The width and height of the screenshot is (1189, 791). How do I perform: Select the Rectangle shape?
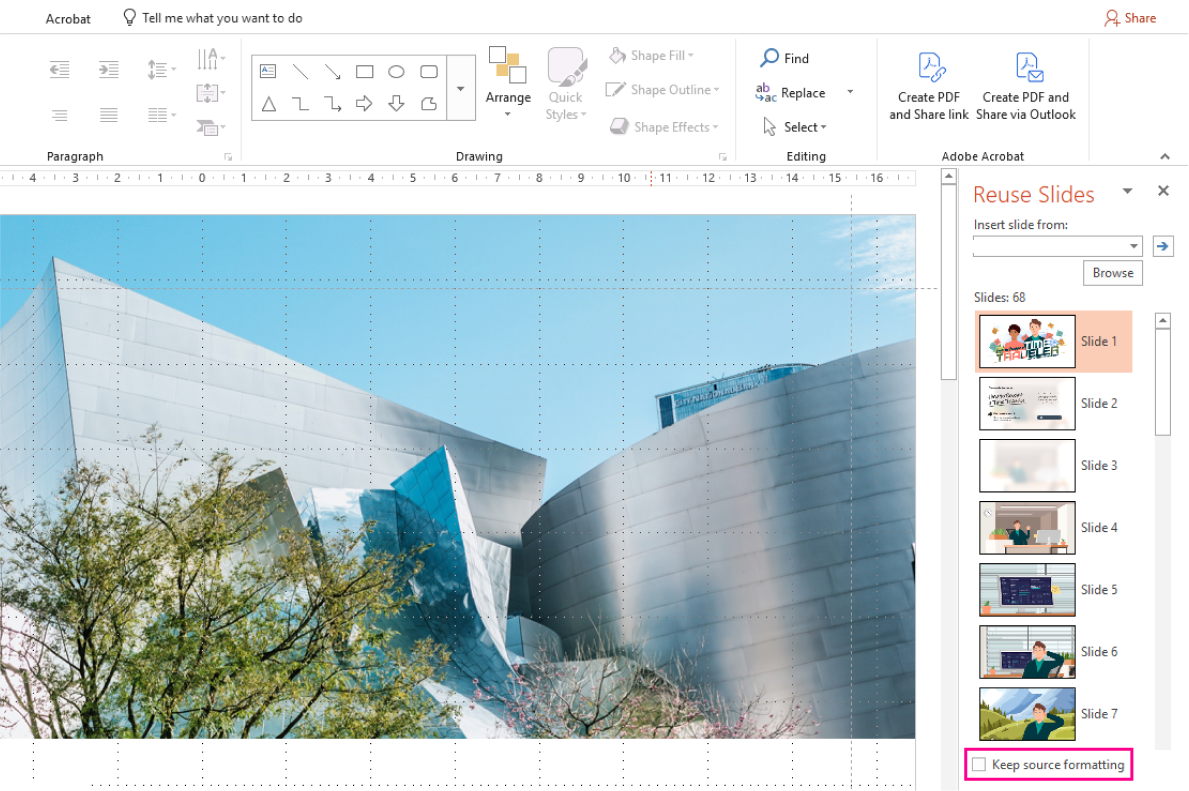(365, 71)
